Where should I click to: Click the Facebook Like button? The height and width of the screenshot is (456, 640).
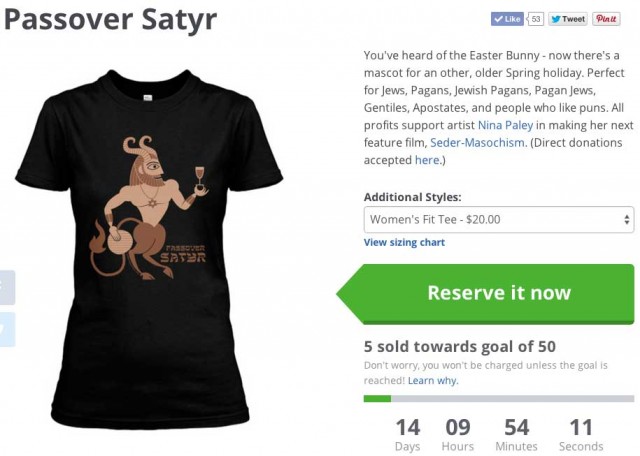point(507,19)
